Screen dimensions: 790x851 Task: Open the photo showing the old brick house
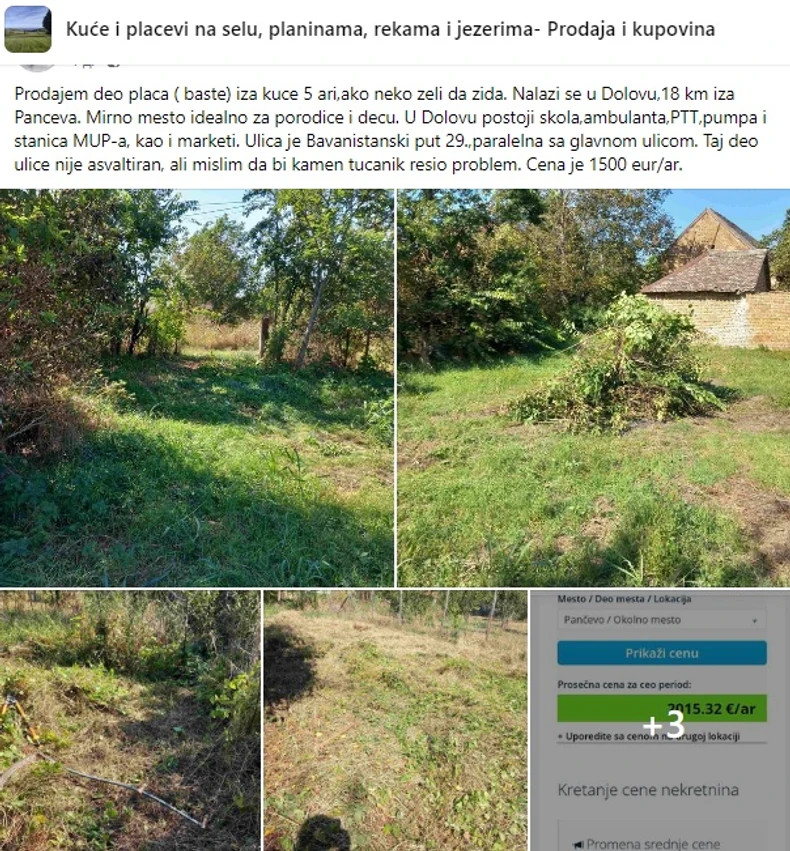(593, 387)
